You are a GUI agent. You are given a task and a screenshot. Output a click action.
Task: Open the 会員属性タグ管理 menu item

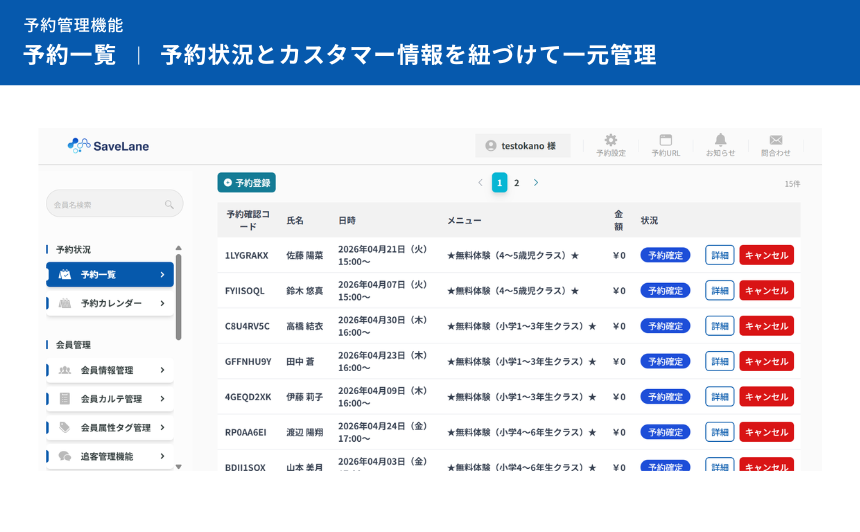110,427
